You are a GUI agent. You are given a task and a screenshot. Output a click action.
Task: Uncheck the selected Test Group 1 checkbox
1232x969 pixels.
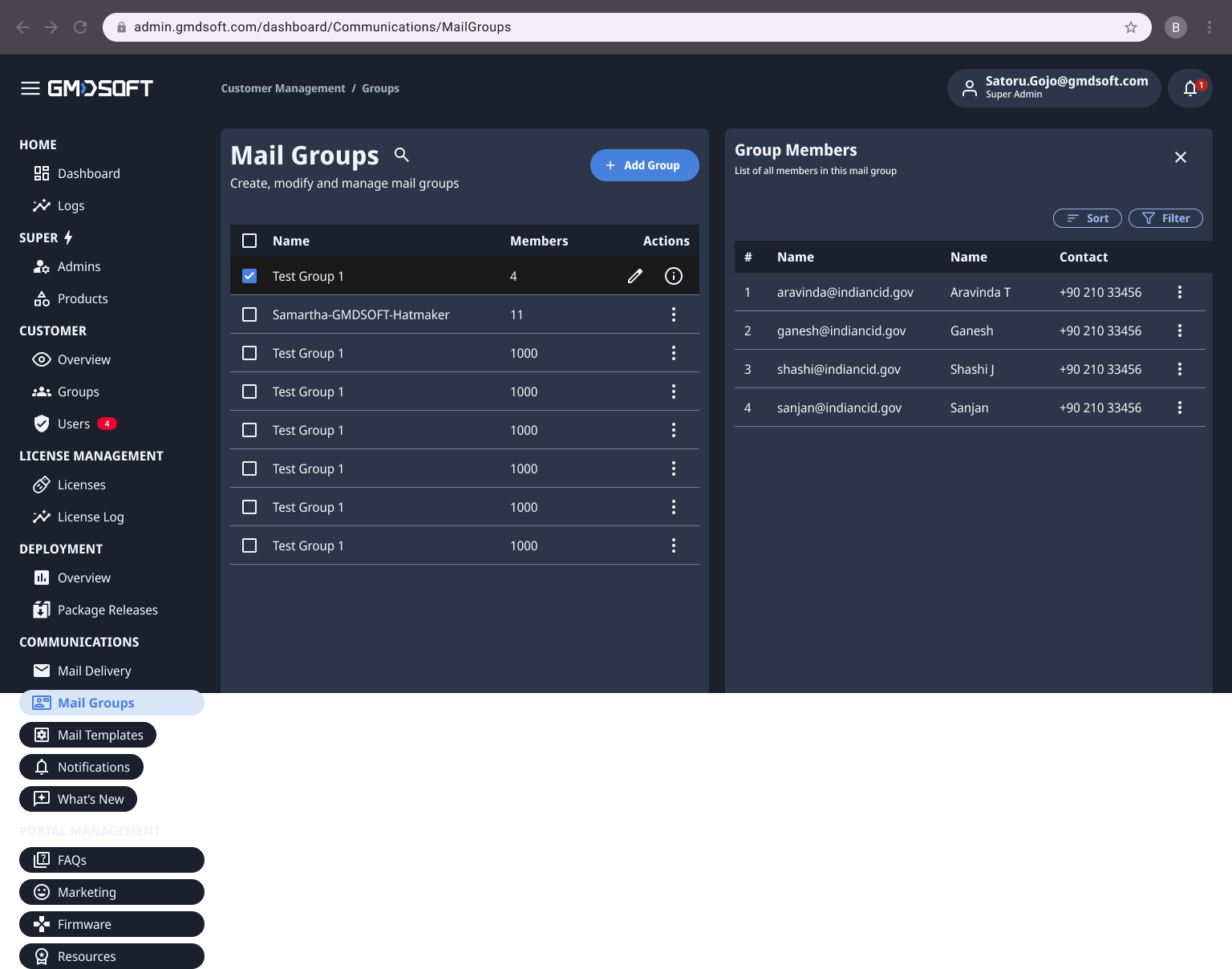(x=249, y=276)
